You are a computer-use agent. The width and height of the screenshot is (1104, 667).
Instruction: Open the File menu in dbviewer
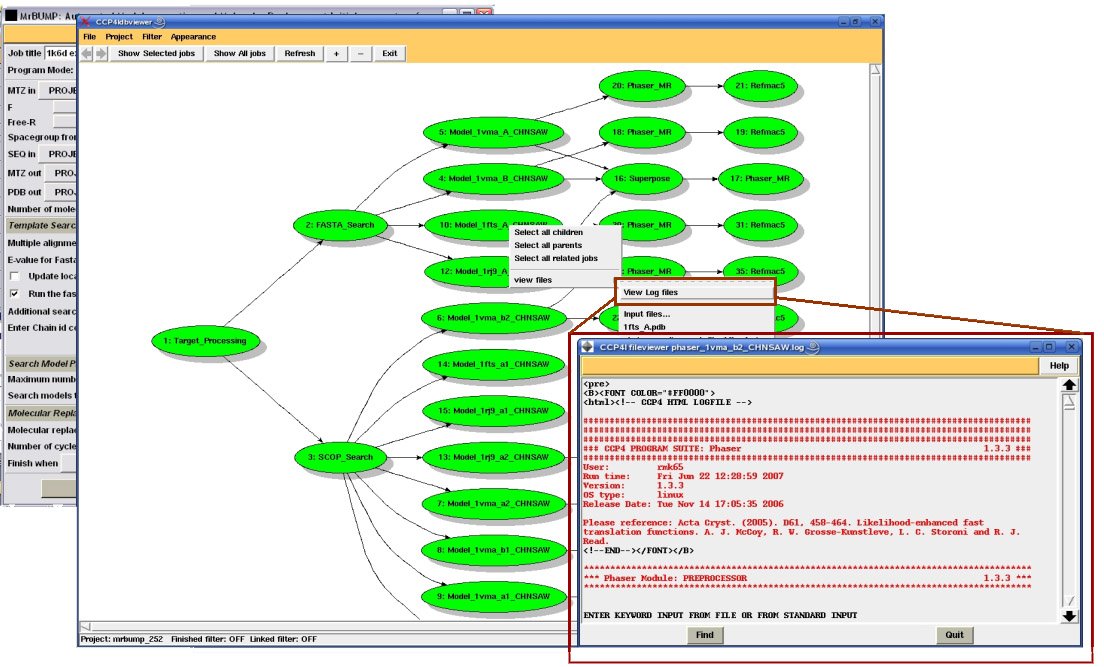click(89, 37)
